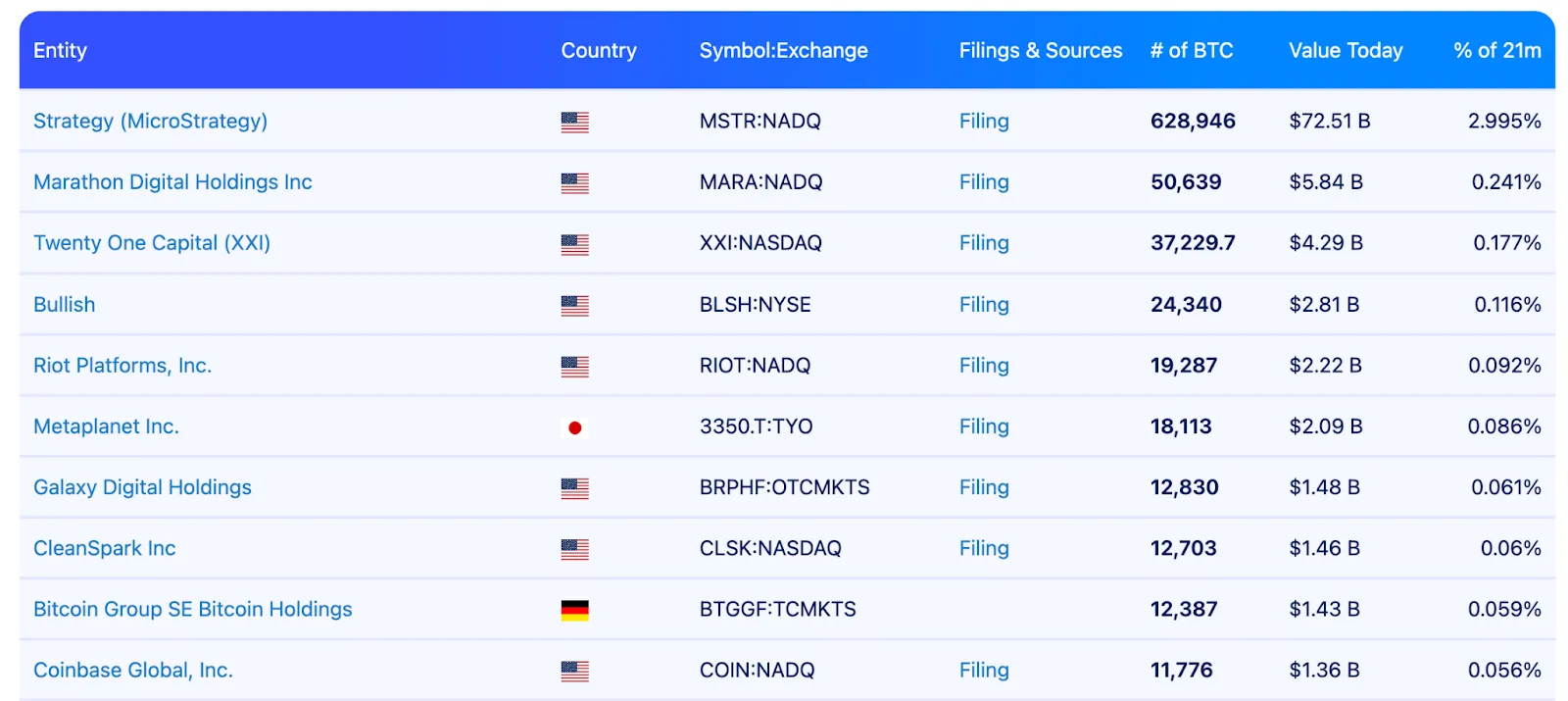1568x701 pixels.
Task: Click the US flag for Strategy row
Action: [574, 122]
